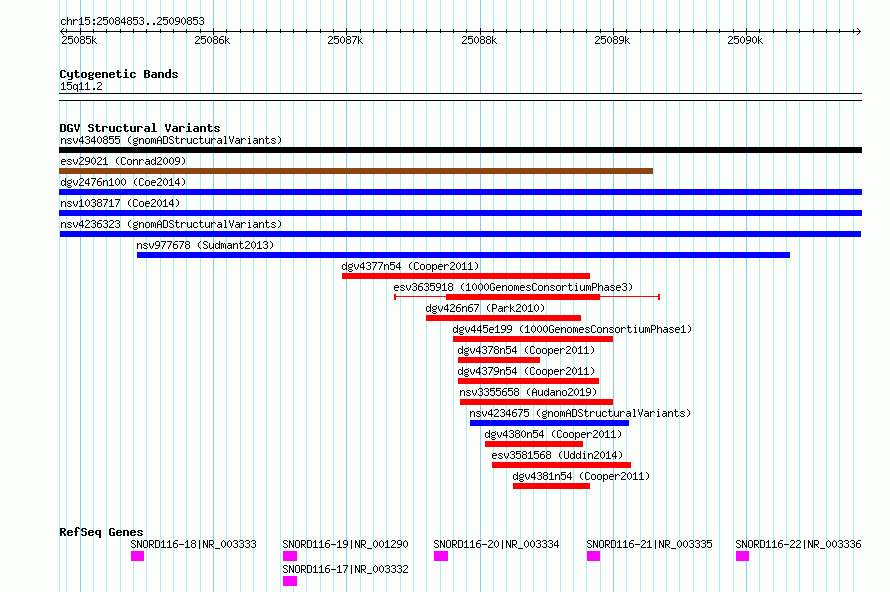Select the 25087k ruler label
This screenshot has width=890, height=592.
[345, 40]
